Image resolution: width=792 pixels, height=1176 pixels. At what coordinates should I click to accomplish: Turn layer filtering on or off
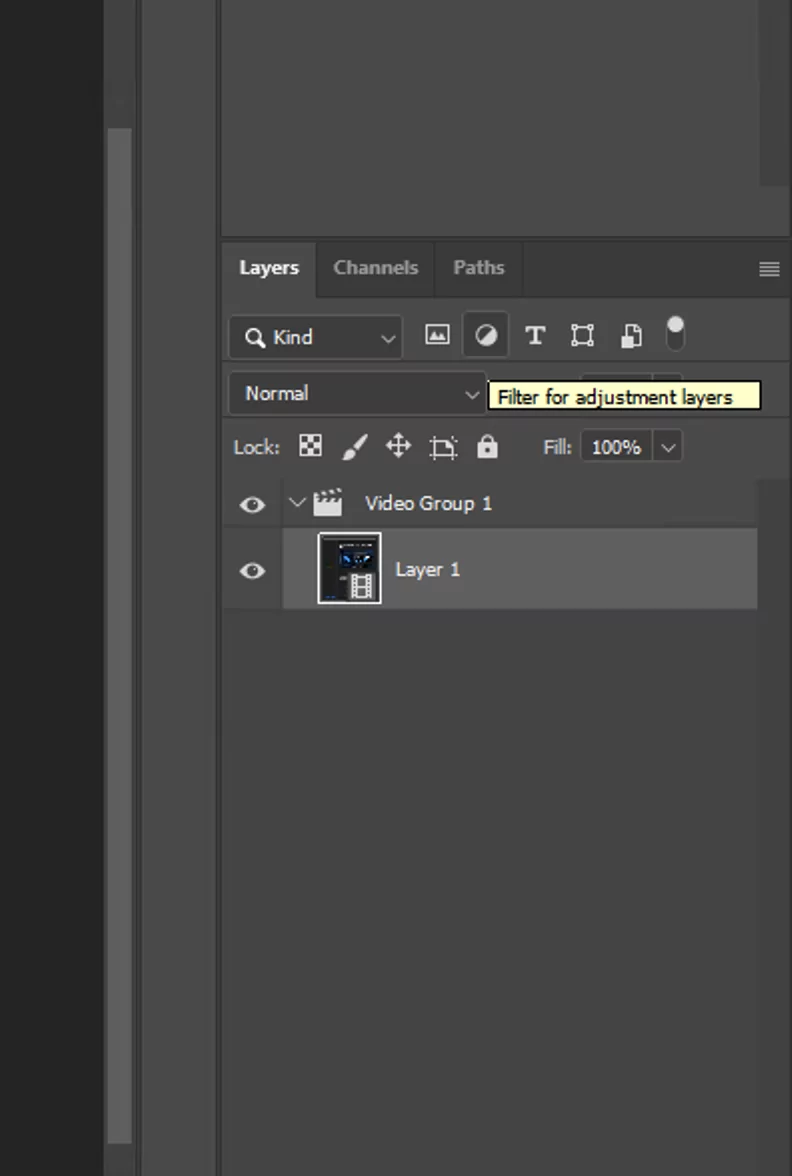point(676,334)
